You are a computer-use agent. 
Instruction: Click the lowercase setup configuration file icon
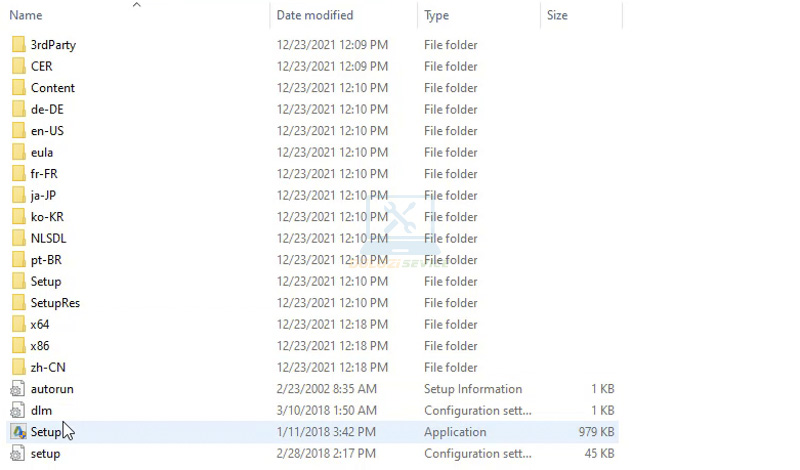[x=18, y=454]
